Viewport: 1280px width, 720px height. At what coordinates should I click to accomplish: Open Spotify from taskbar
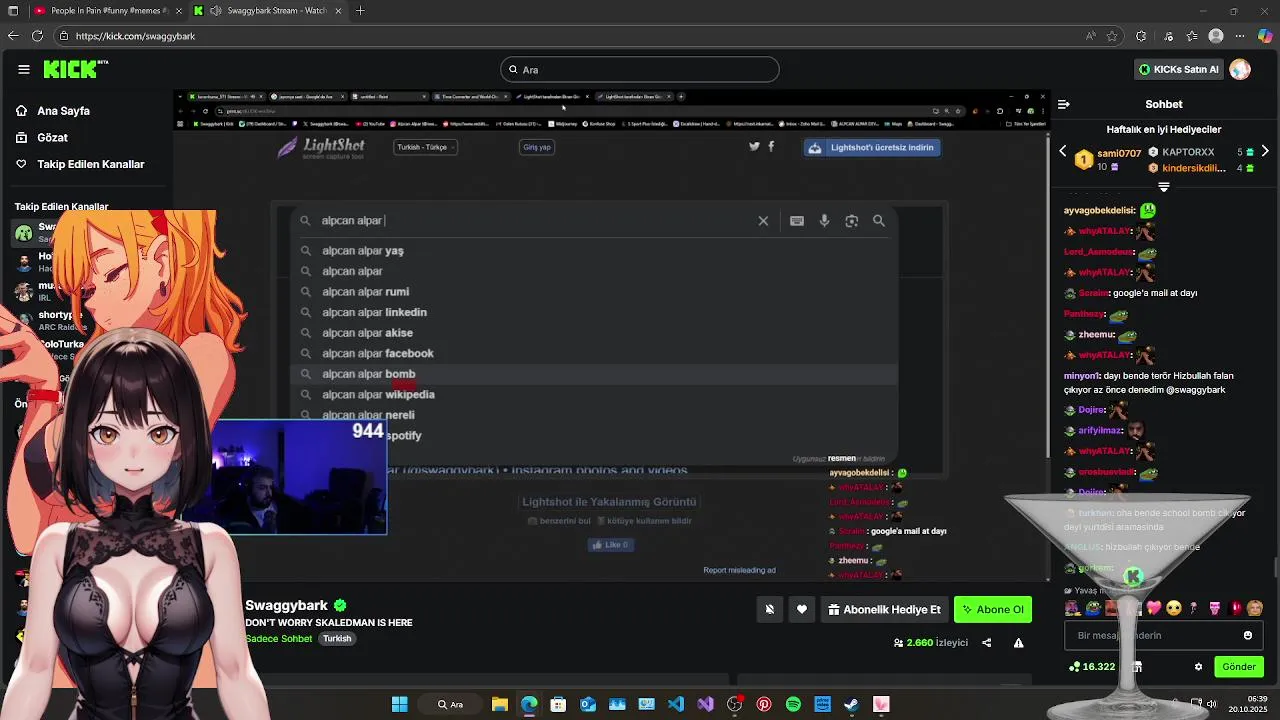click(793, 704)
